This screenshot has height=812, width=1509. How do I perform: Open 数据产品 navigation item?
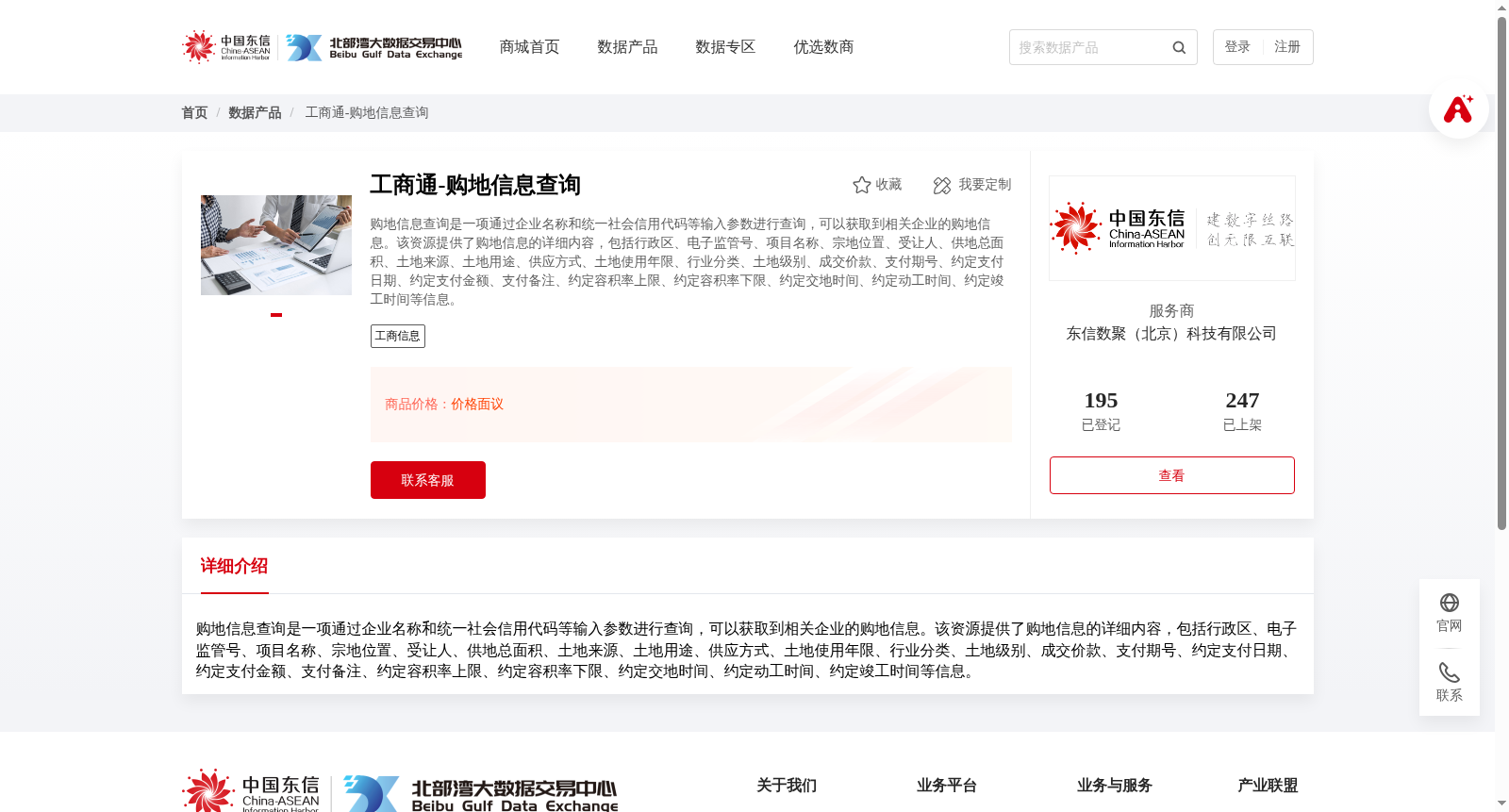tap(627, 47)
